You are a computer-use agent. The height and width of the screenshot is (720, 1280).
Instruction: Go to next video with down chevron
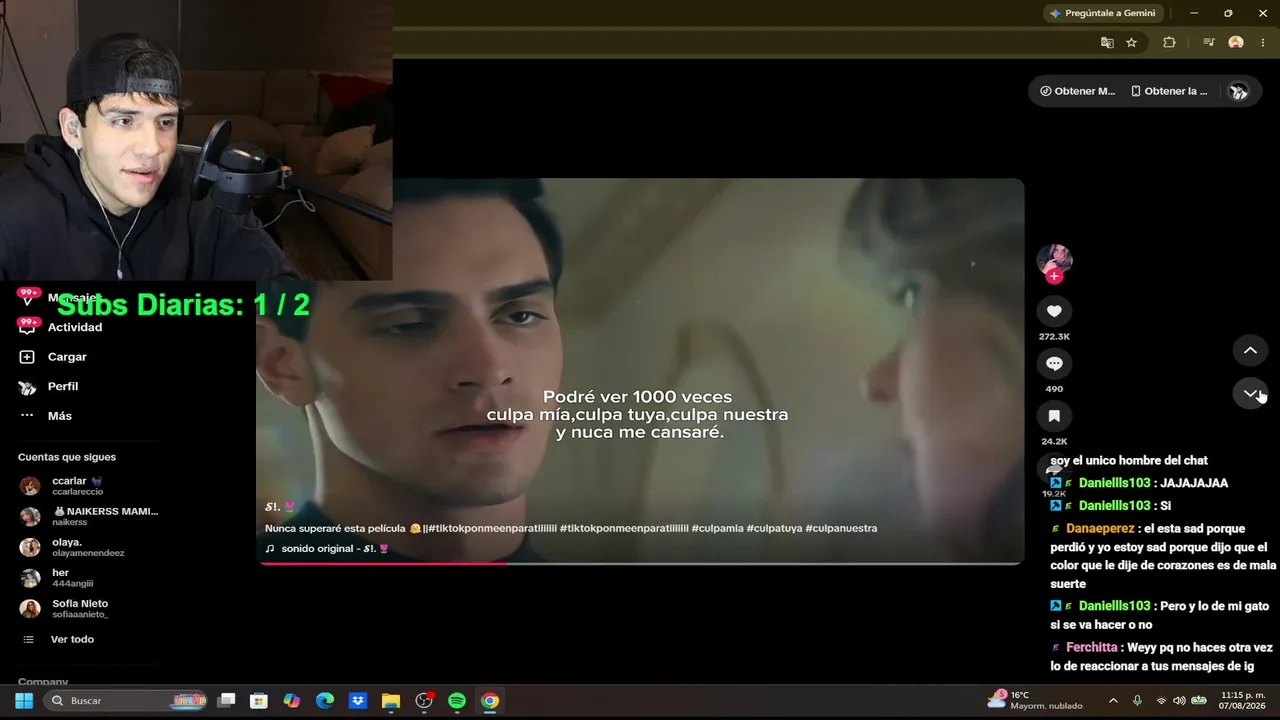coord(1250,393)
